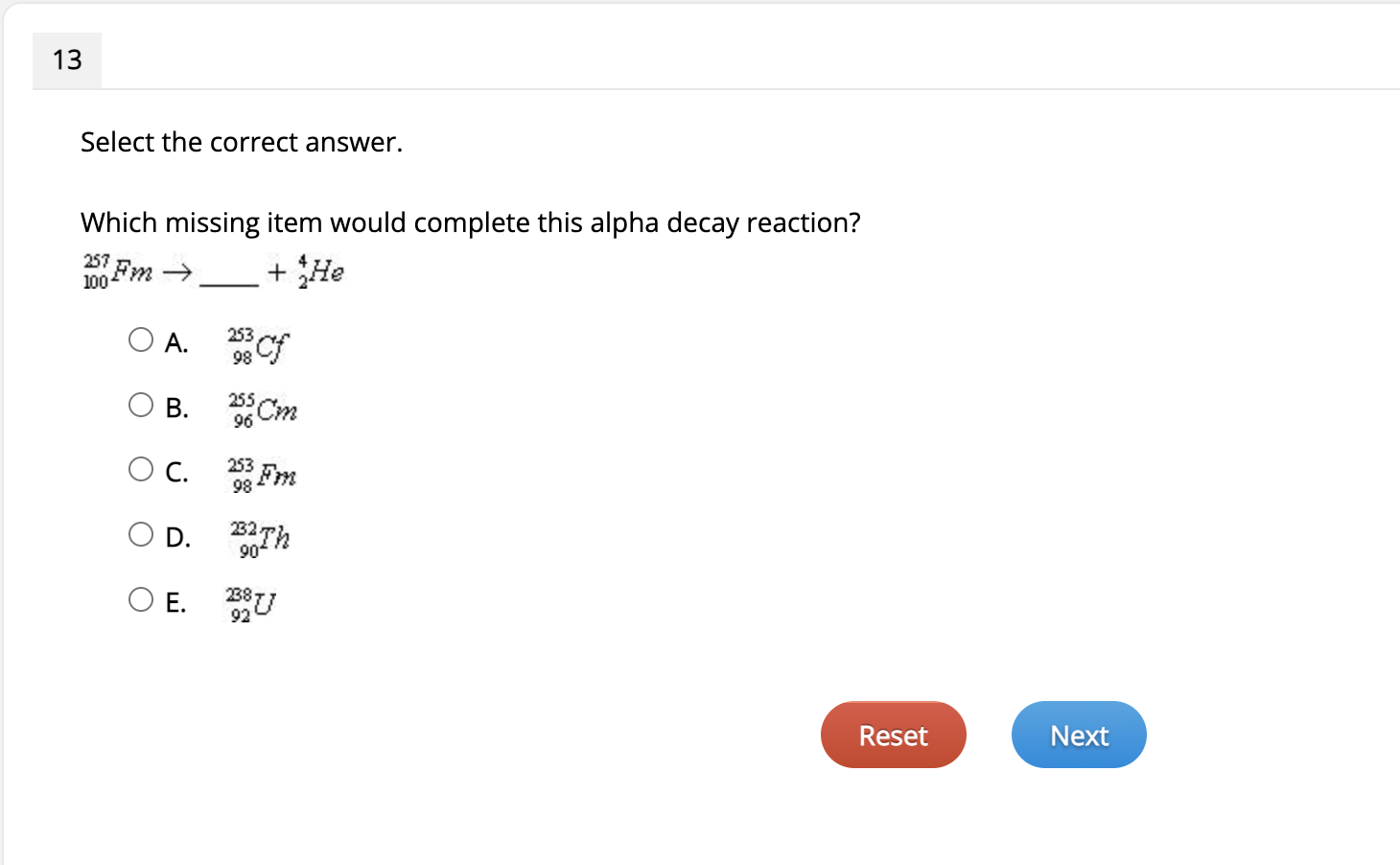The image size is (1400, 865).
Task: Click the Next button
Action: 1079,735
